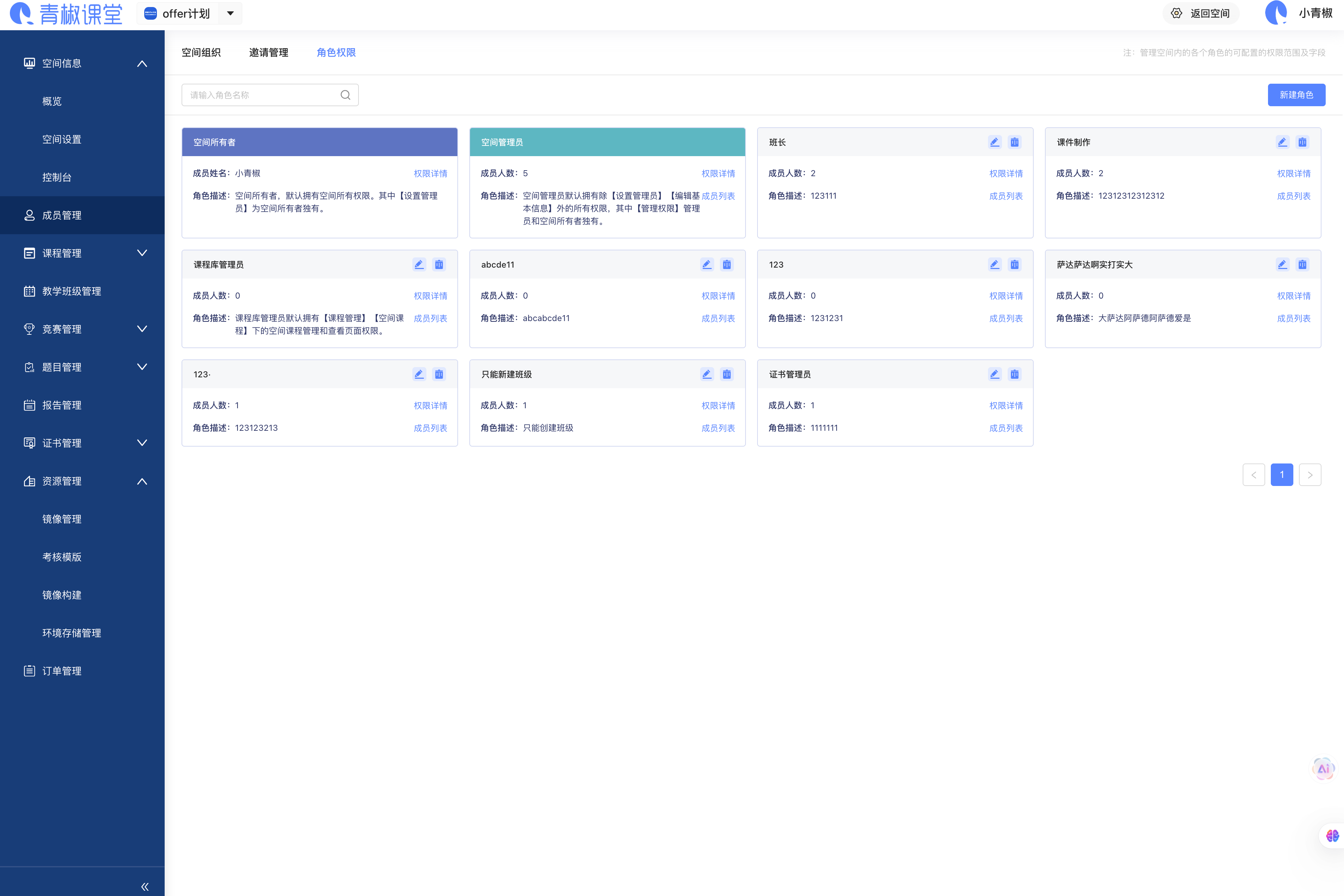Collapse sidebar with double-chevron icon
This screenshot has width=1344, height=896.
tap(145, 886)
